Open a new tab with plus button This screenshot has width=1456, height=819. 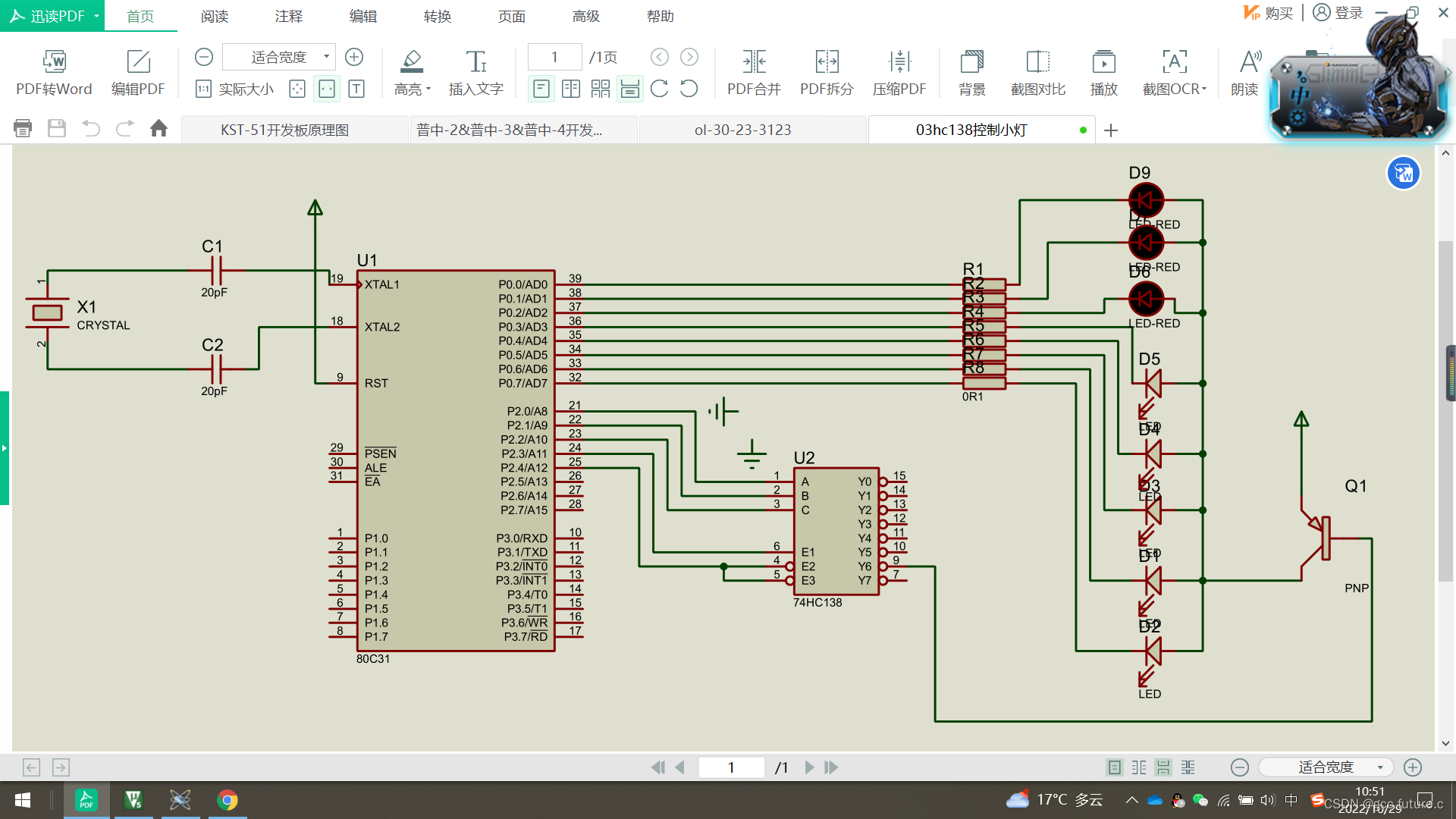tap(1111, 130)
